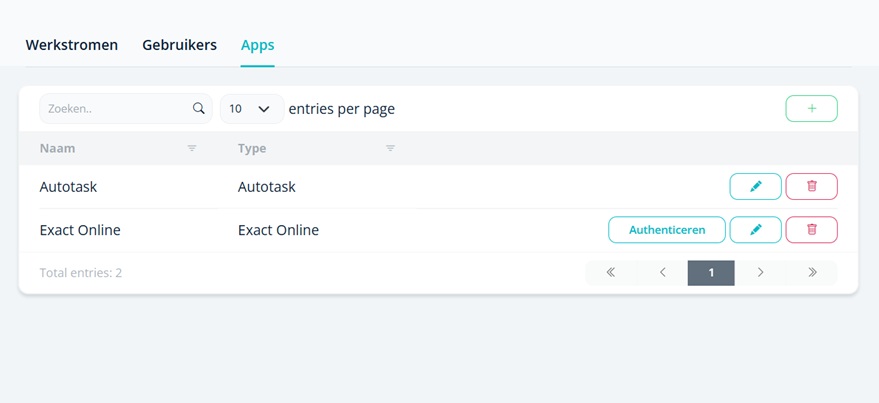Open the Naam column filter icon
This screenshot has width=879, height=403.
192,148
